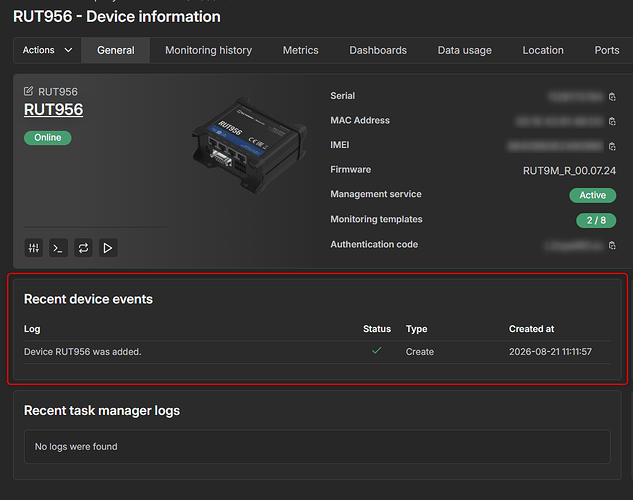Viewport: 633px width, 500px height.
Task: Click the RUT956 - Device information title
Action: pos(117,17)
